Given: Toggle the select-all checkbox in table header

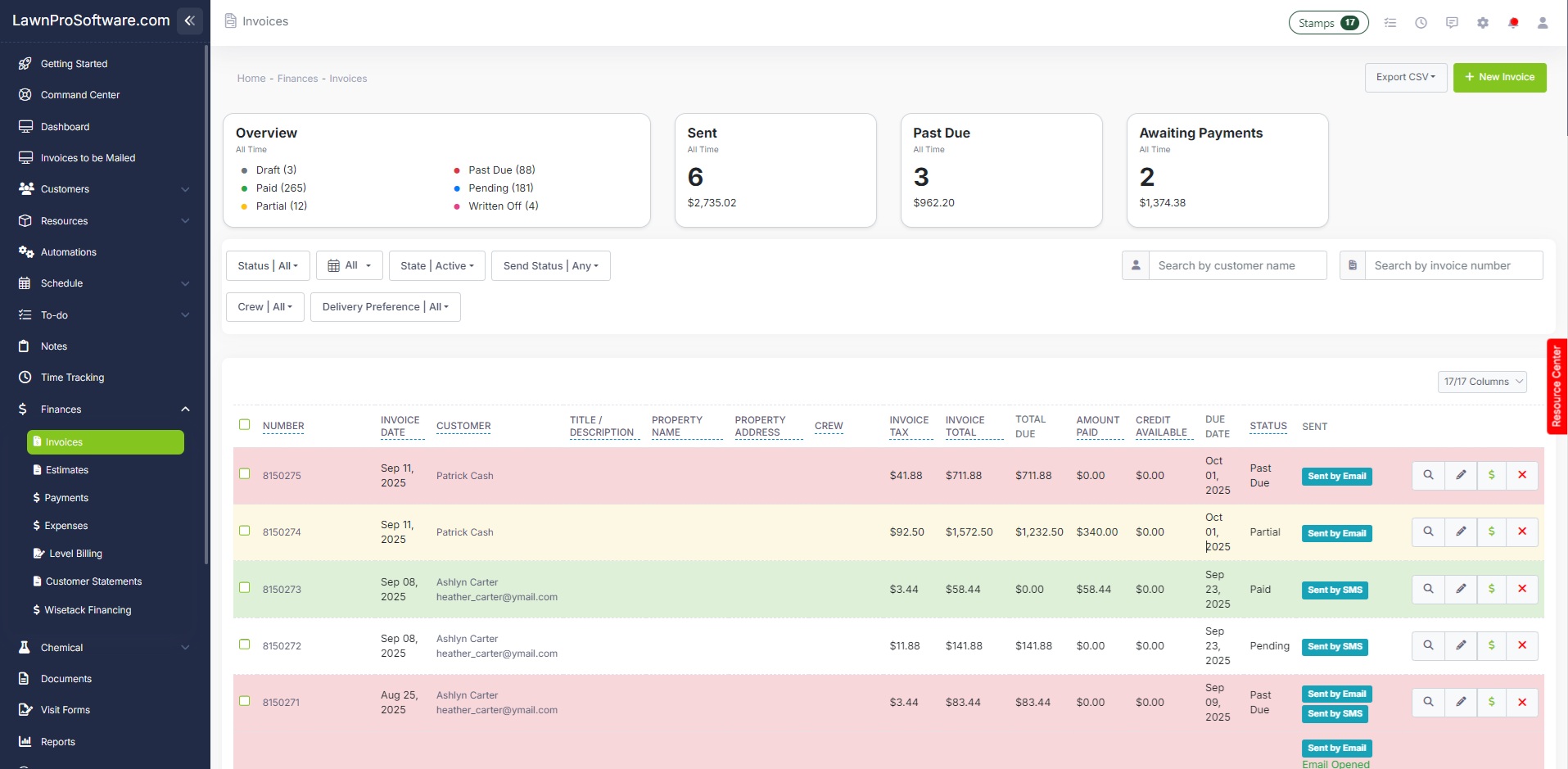Looking at the screenshot, I should [x=244, y=424].
